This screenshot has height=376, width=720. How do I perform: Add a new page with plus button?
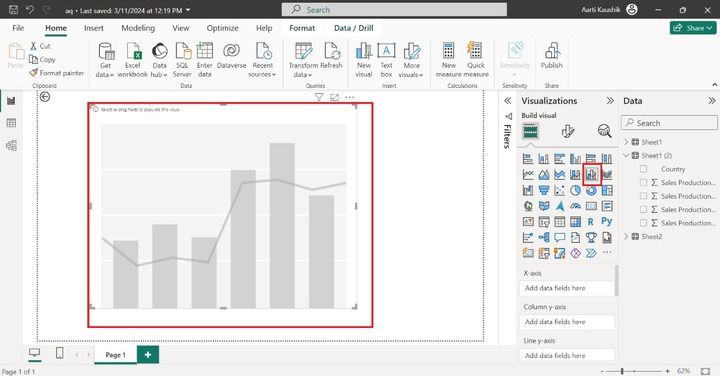(148, 354)
